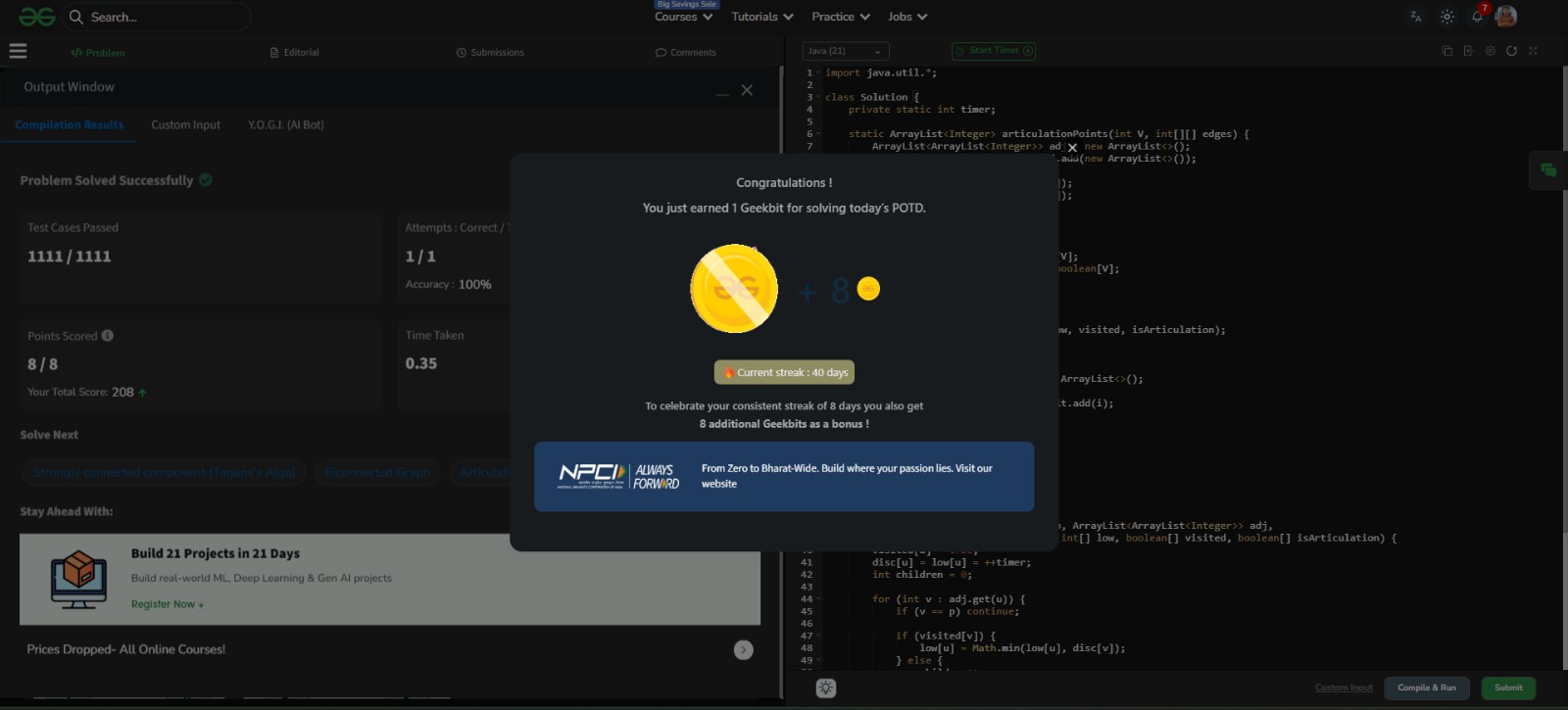Click the Time Taken value 0.35

[x=421, y=363]
